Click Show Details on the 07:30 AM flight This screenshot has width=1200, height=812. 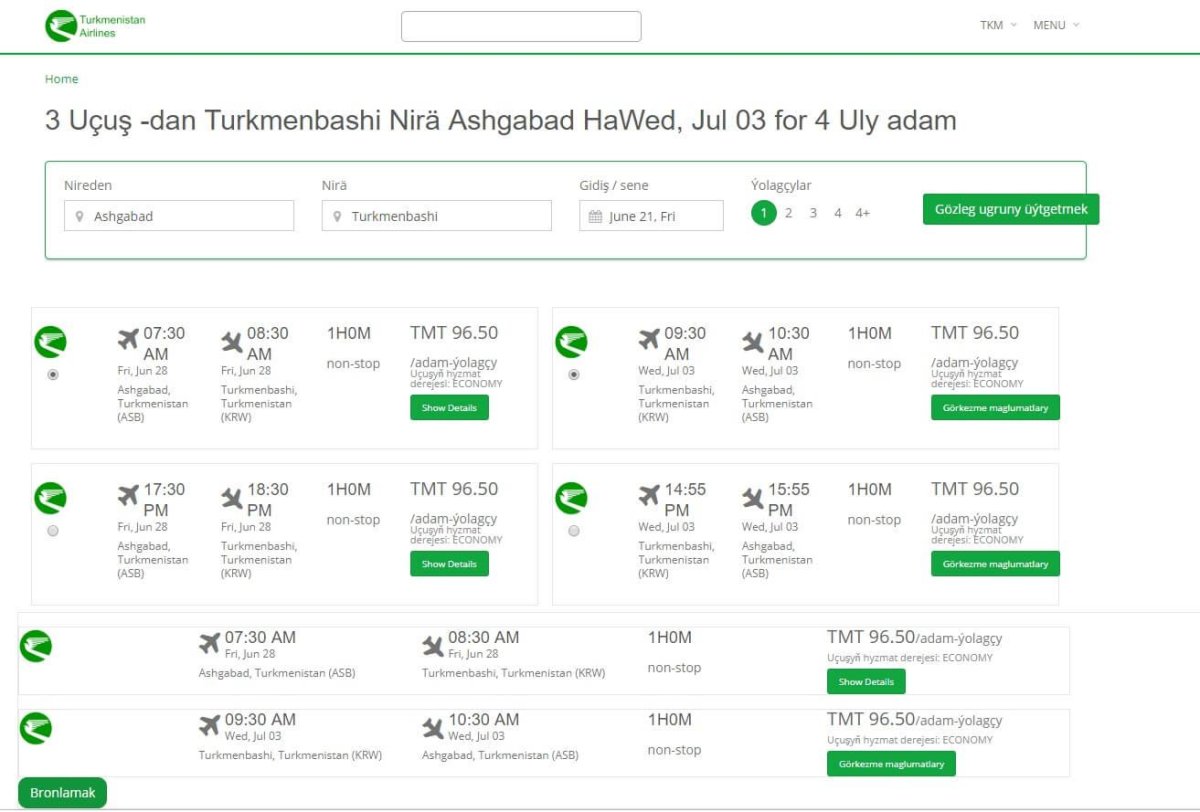(449, 407)
